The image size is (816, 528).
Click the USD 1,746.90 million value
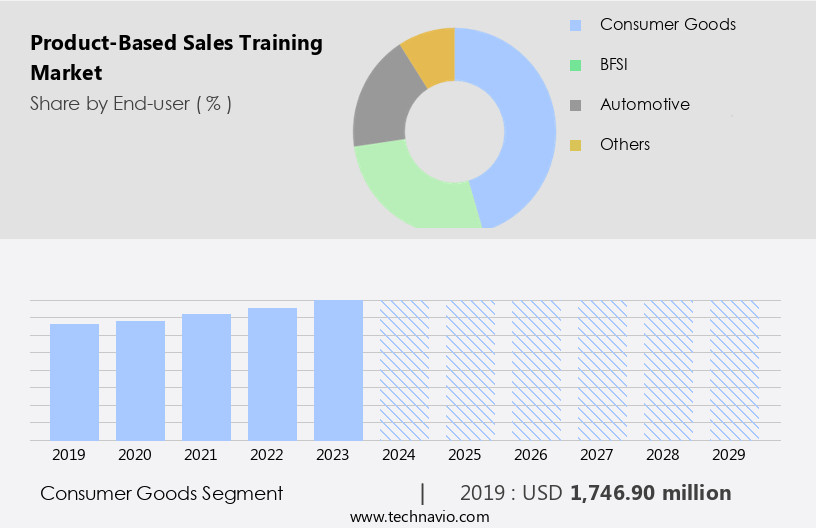tap(650, 493)
